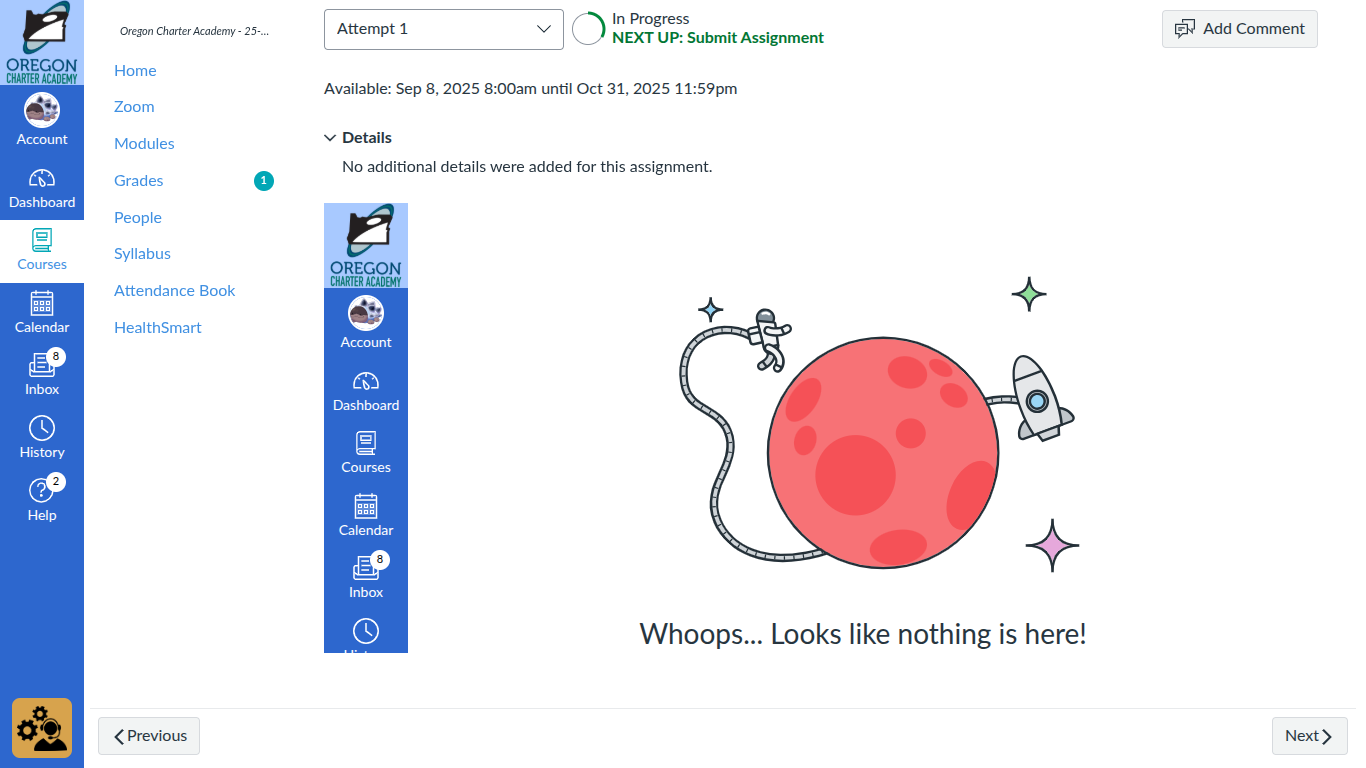Open the embedded screenshot thumbnail
Screen dimensions: 1366x768
tap(366, 428)
